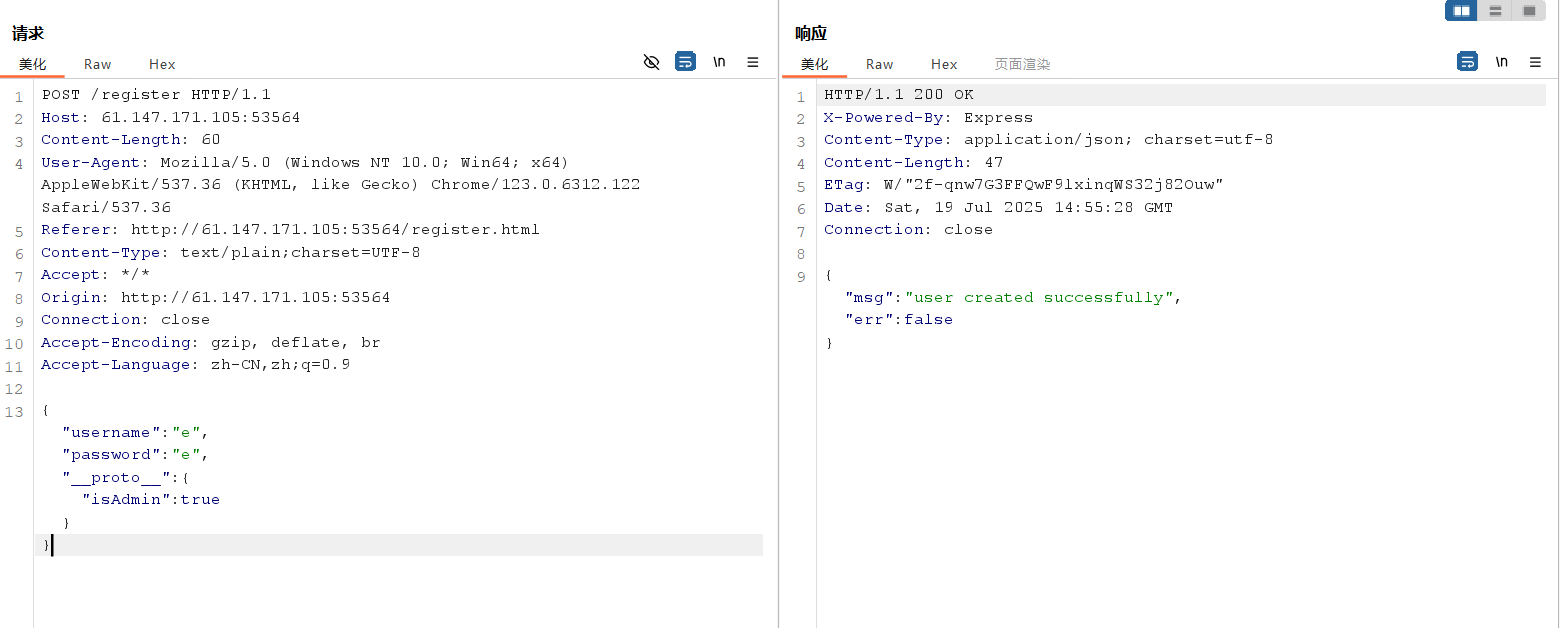Select the 美化 tab in the response panel
This screenshot has height=628, width=1560.
[814, 64]
